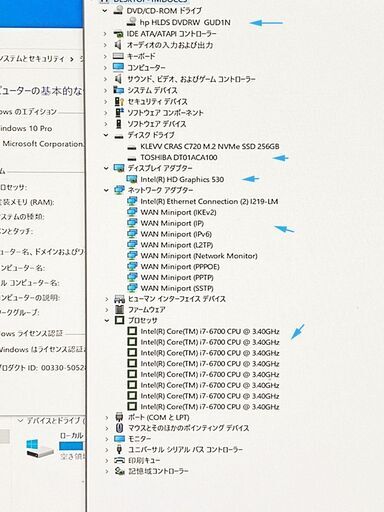Click the ディスプレイ アダプター category icon

pos(119,168)
